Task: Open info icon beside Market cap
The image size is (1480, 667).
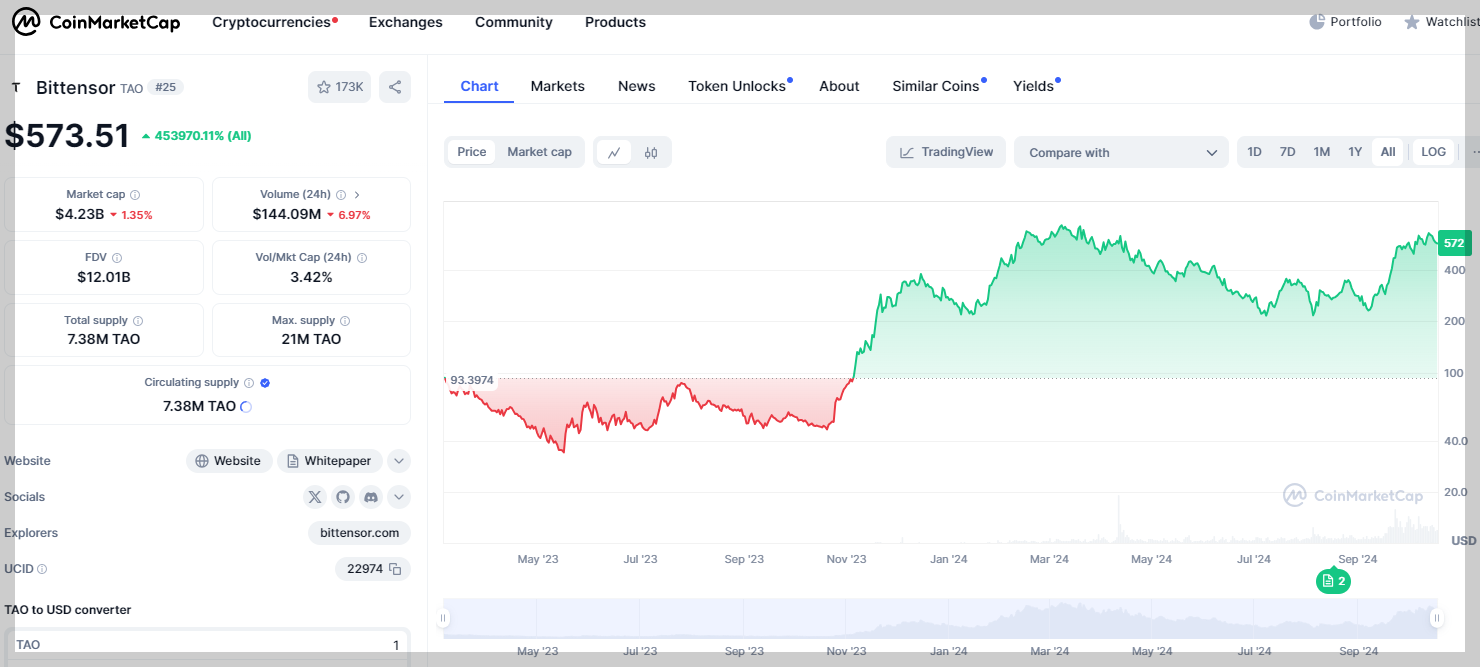Action: point(135,195)
